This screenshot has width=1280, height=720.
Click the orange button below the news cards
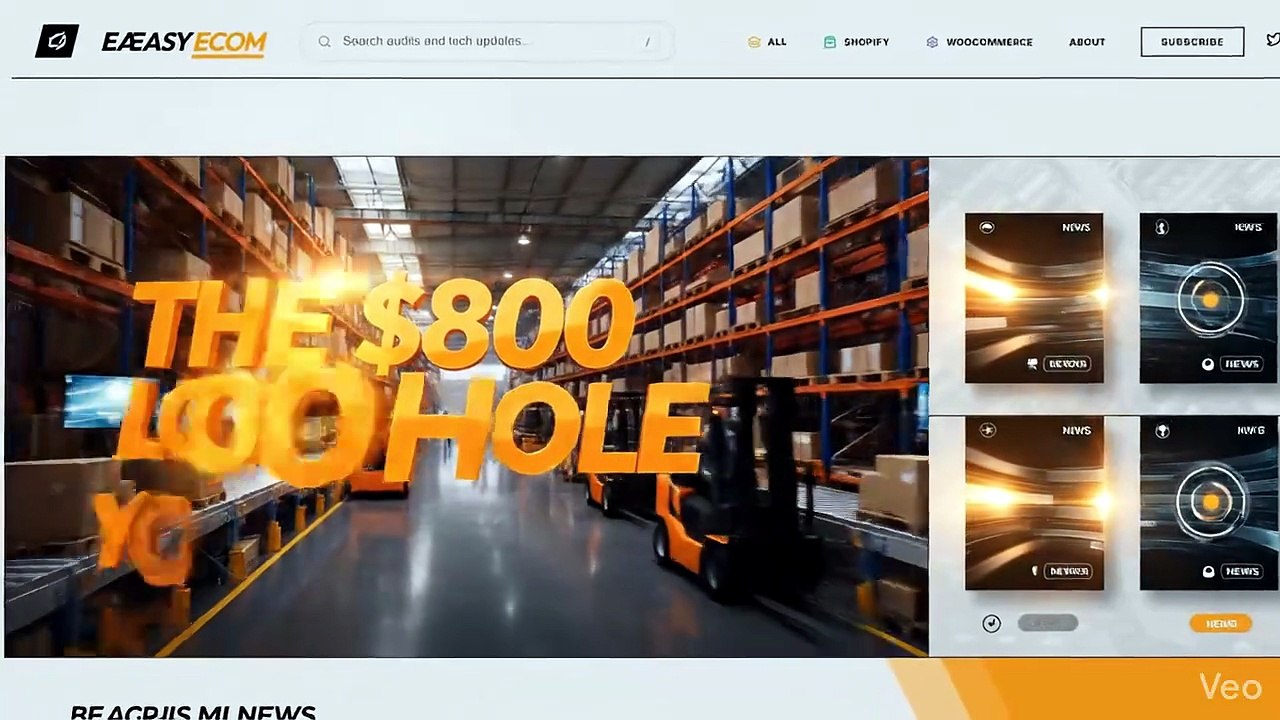click(1220, 623)
